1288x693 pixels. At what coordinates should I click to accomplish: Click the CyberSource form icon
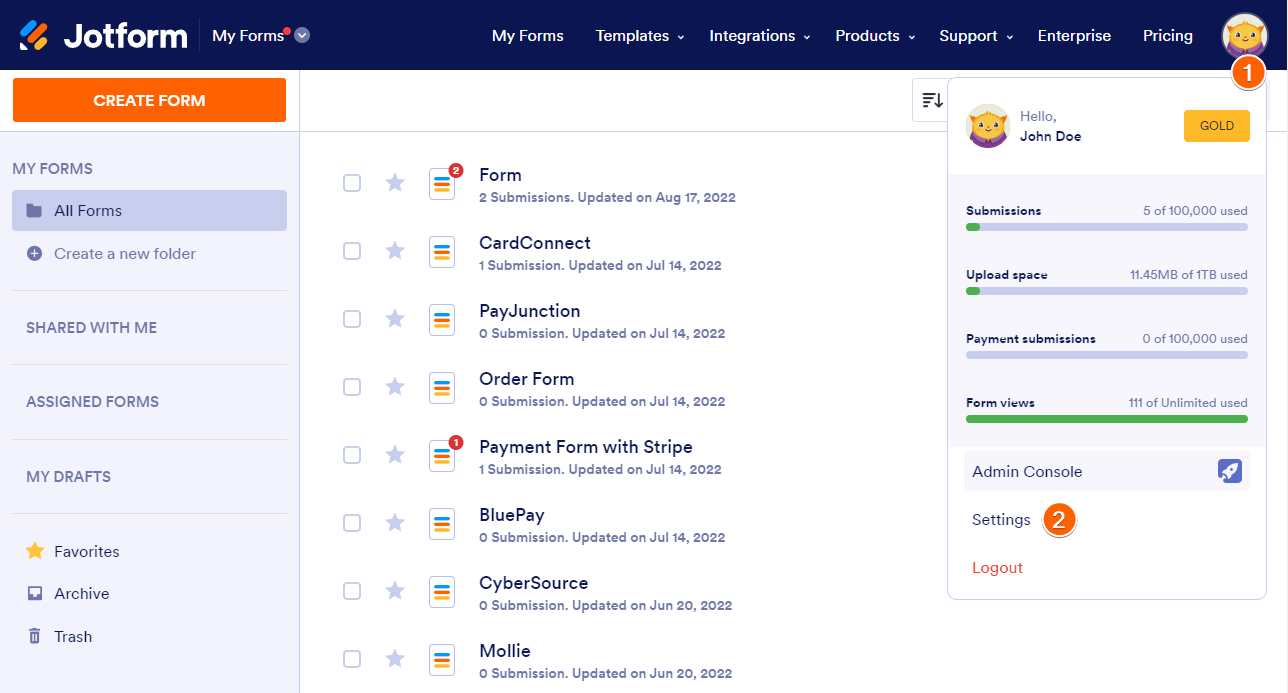tap(442, 592)
